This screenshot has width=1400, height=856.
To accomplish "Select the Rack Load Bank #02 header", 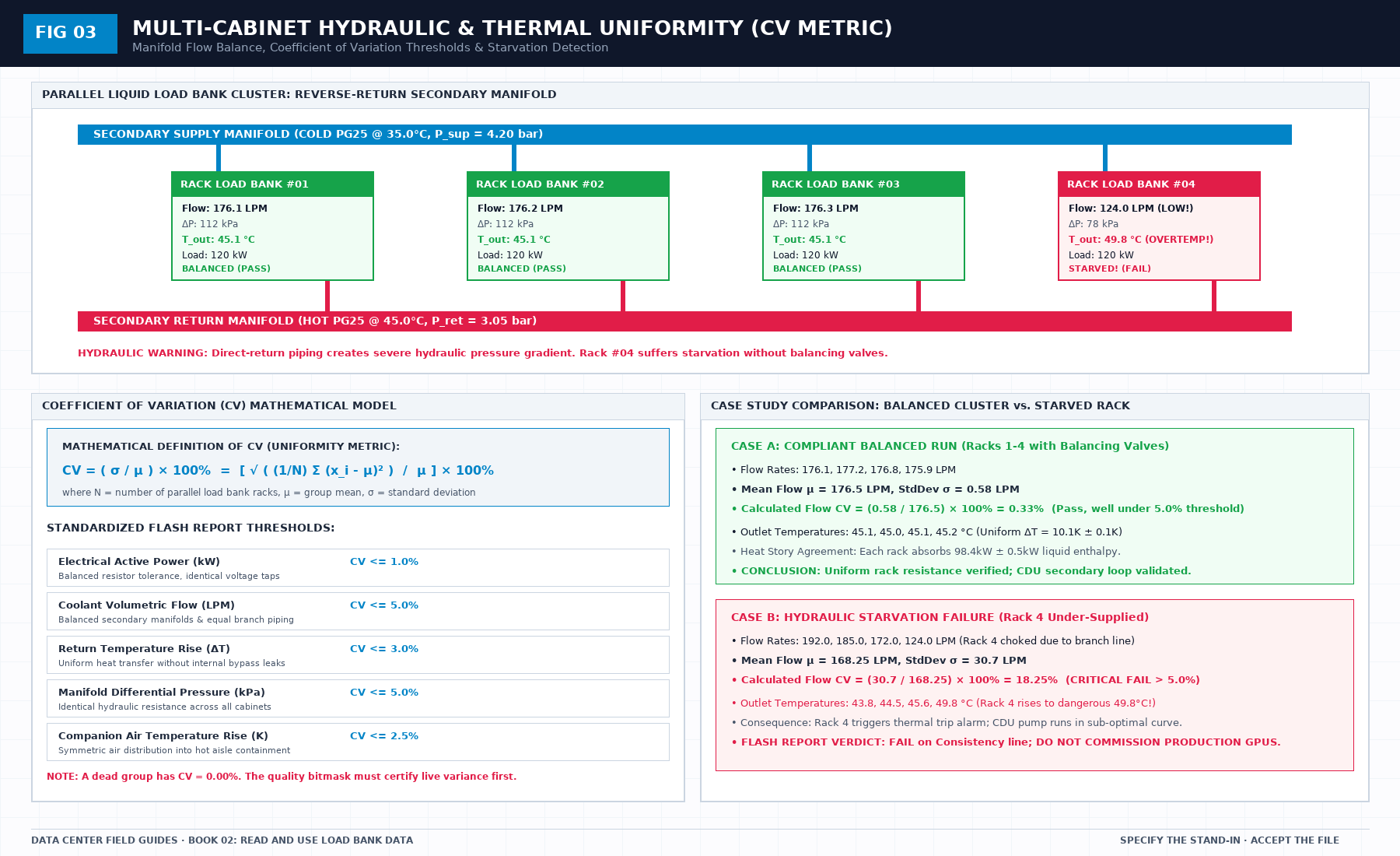I will (x=568, y=184).
